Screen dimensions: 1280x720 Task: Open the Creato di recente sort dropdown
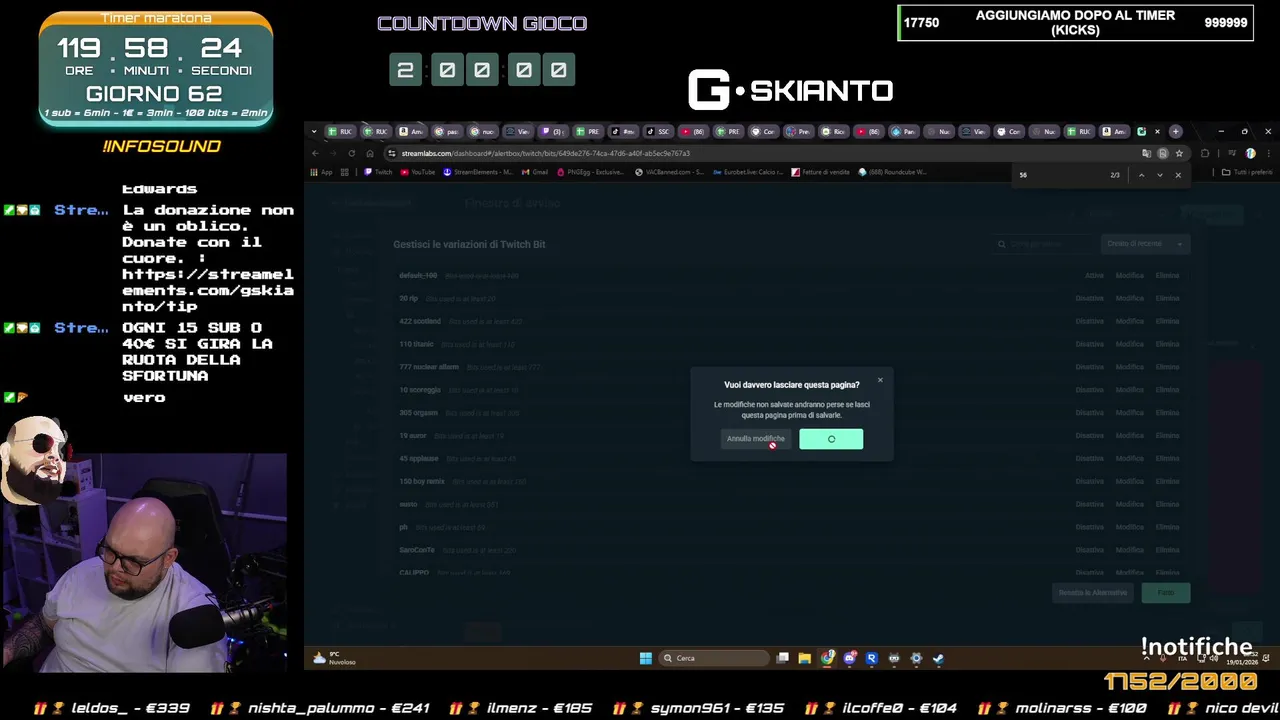[x=1146, y=244]
